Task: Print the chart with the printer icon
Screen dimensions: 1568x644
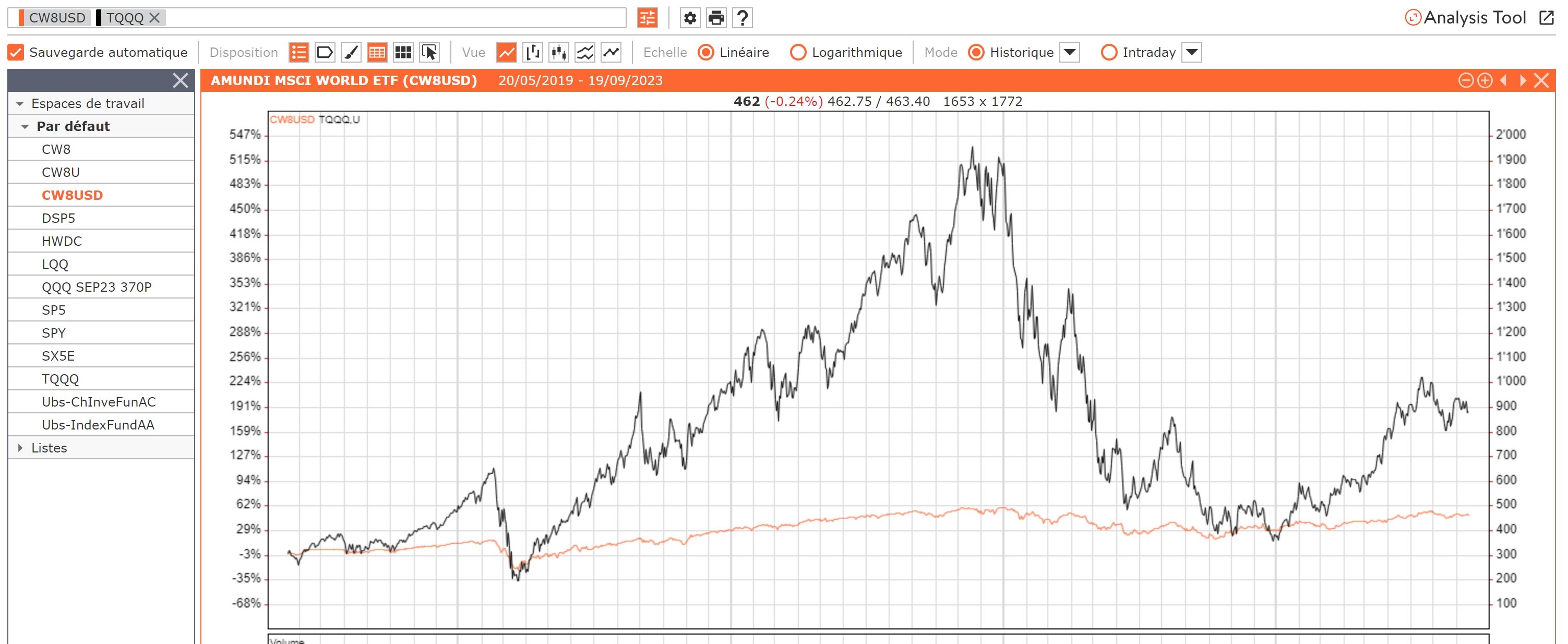Action: tap(716, 18)
